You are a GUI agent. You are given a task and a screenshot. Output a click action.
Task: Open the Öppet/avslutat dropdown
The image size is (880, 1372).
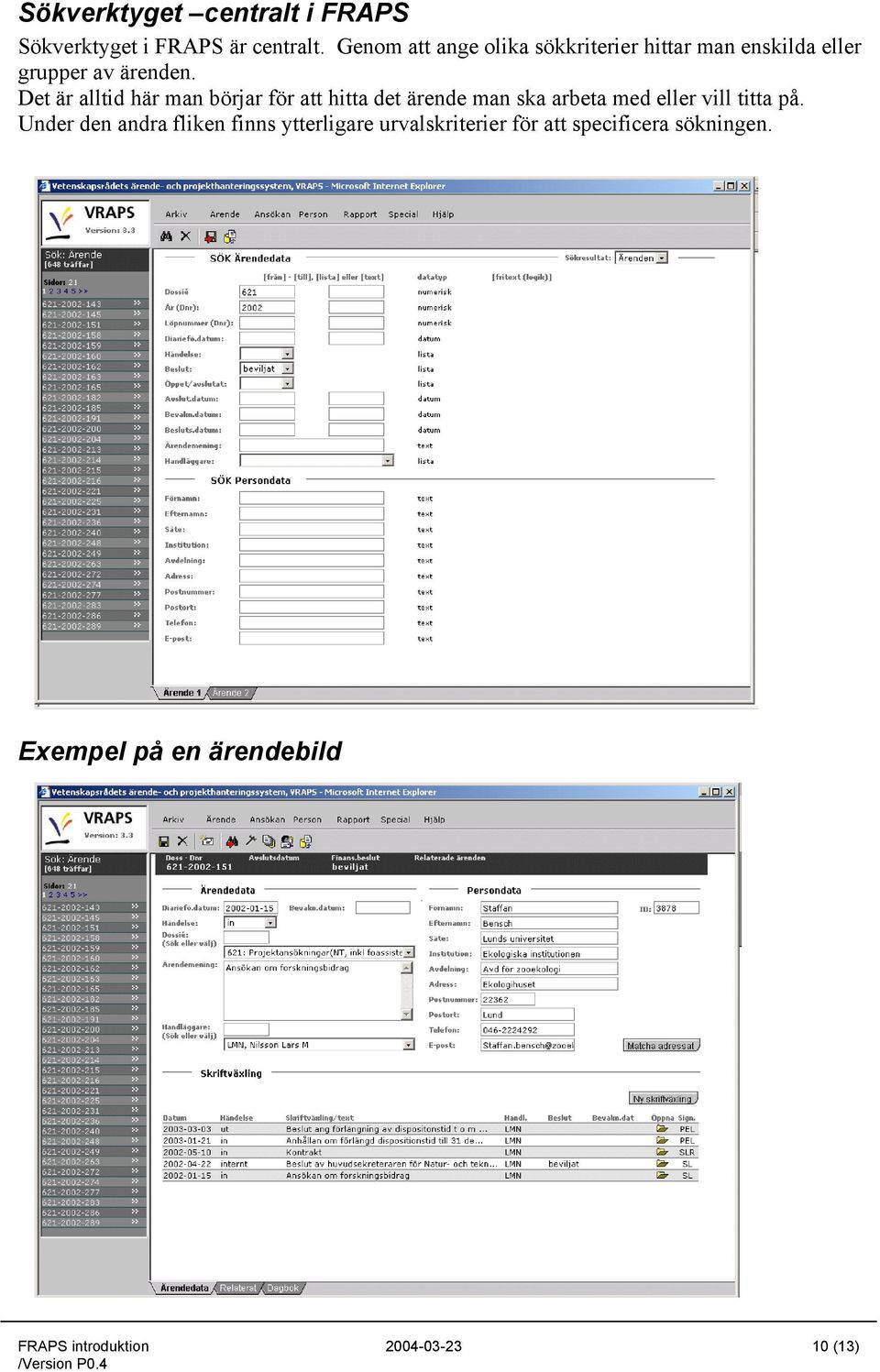pyautogui.click(x=288, y=384)
